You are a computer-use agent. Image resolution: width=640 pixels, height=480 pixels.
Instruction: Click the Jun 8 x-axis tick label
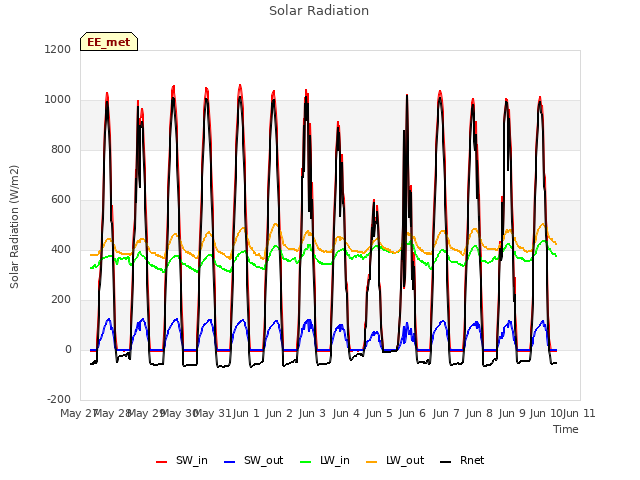479,413
